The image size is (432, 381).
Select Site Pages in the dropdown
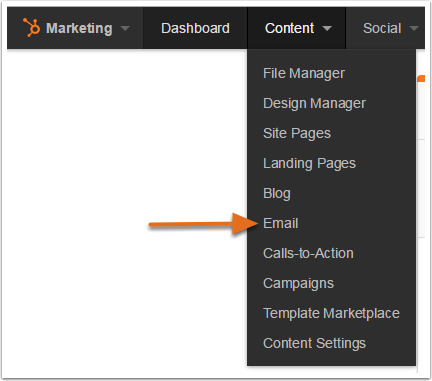[x=297, y=133]
